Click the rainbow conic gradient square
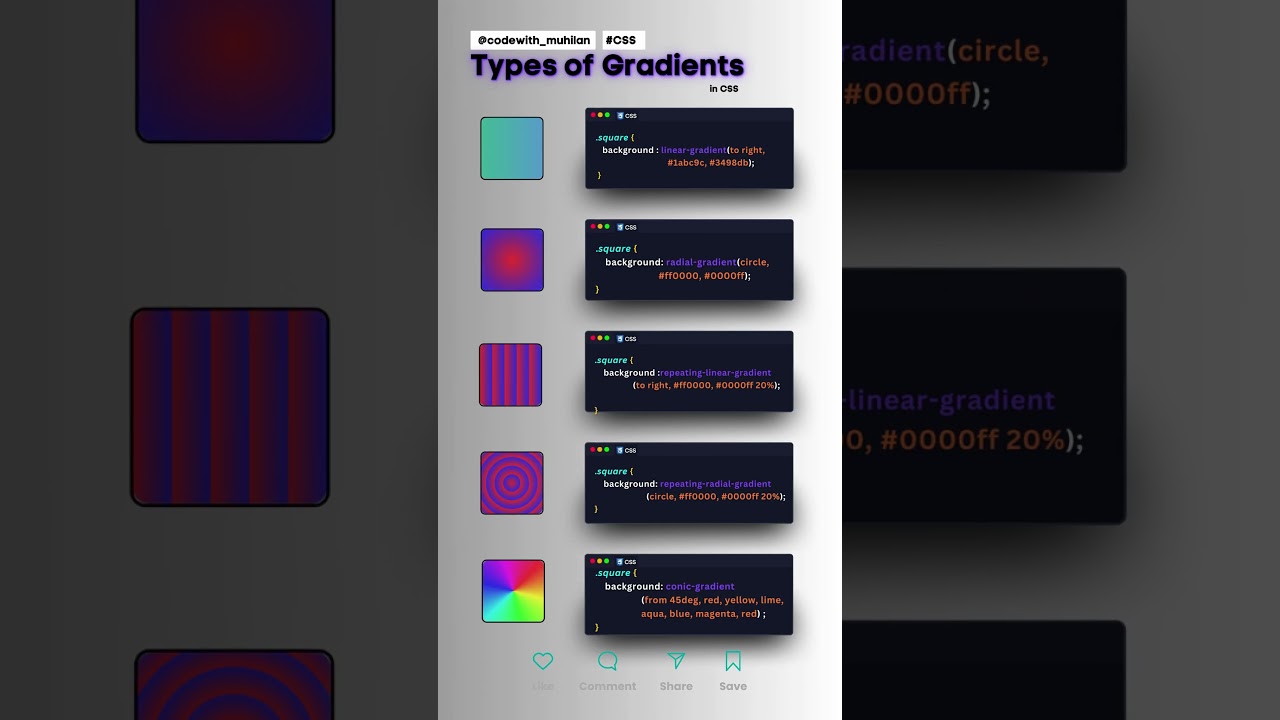1280x720 pixels. (513, 591)
